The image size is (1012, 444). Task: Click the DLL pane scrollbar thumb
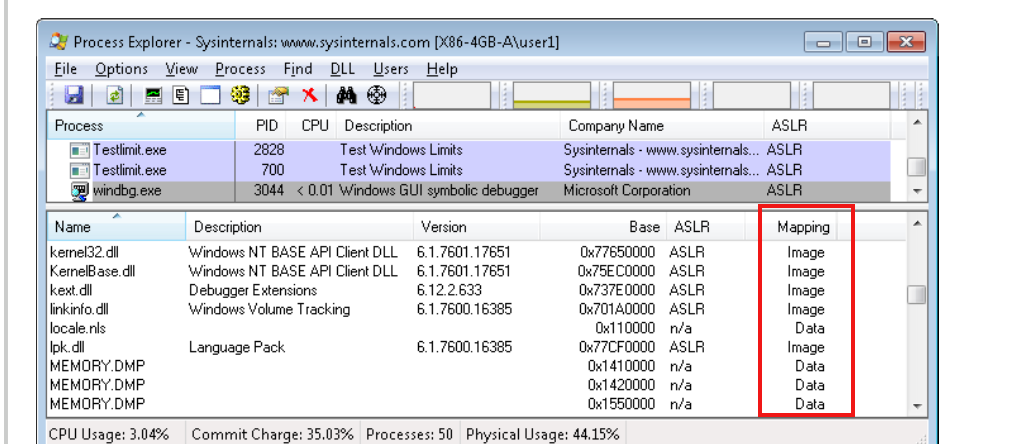click(916, 295)
